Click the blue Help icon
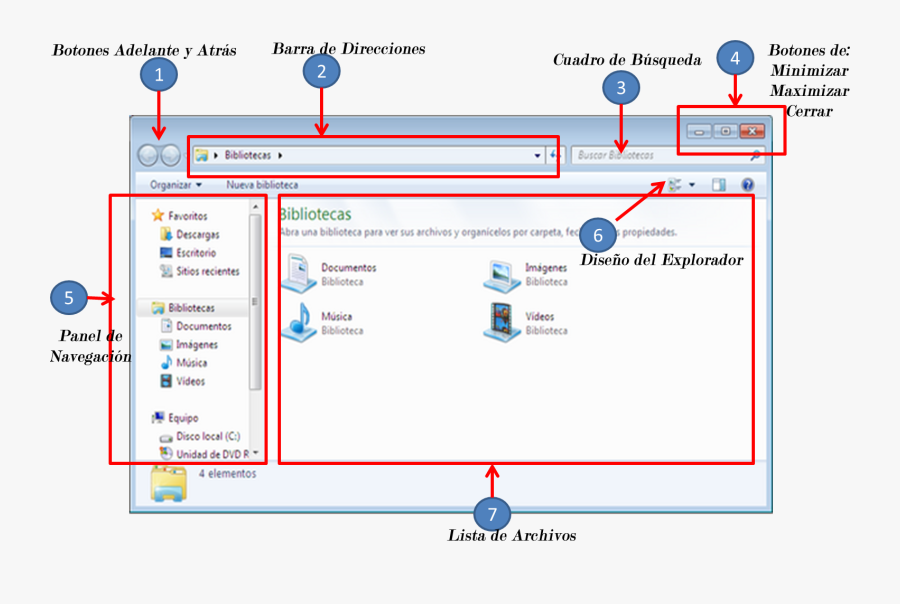900x604 pixels. [x=748, y=185]
